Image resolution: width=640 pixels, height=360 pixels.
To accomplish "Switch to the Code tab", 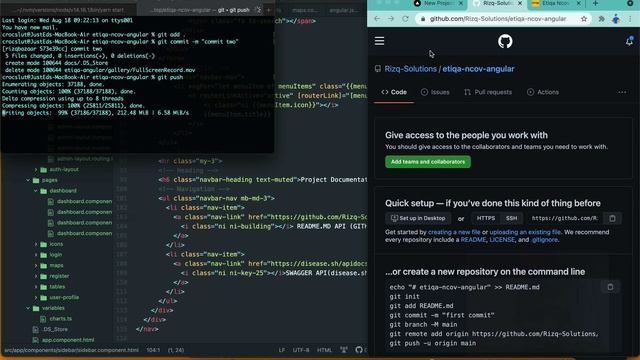I will click(394, 92).
